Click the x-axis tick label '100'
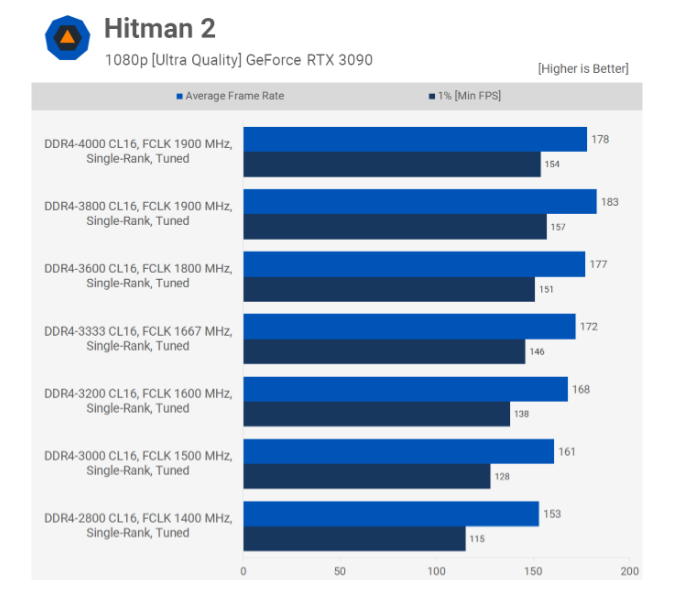675x589 pixels. 437,572
